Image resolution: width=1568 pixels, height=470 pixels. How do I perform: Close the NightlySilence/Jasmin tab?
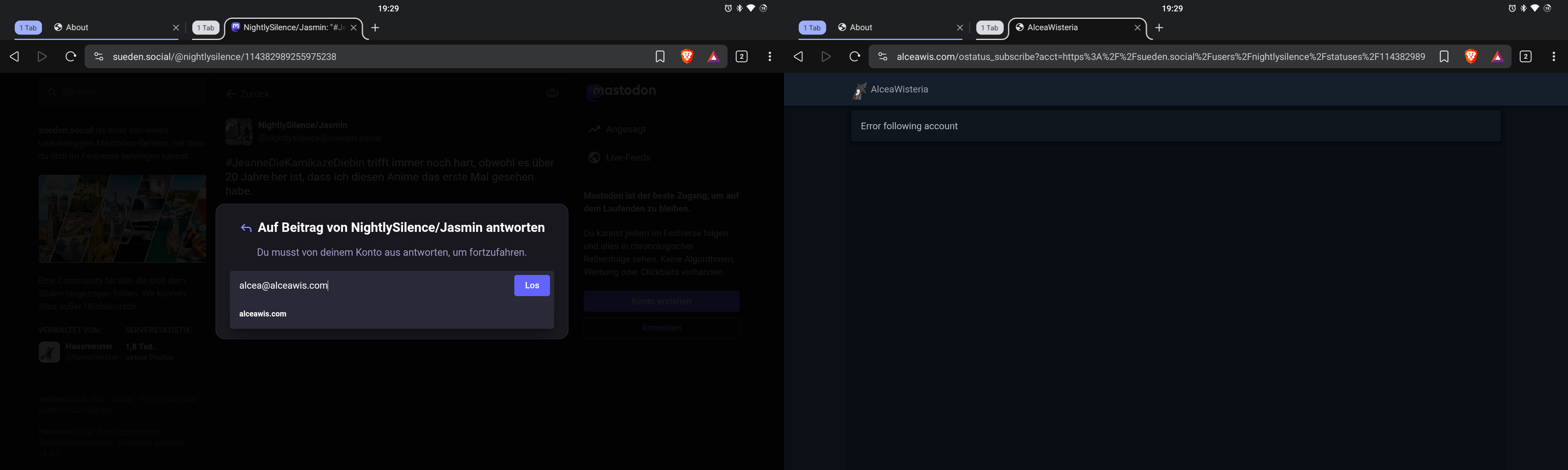(x=354, y=27)
